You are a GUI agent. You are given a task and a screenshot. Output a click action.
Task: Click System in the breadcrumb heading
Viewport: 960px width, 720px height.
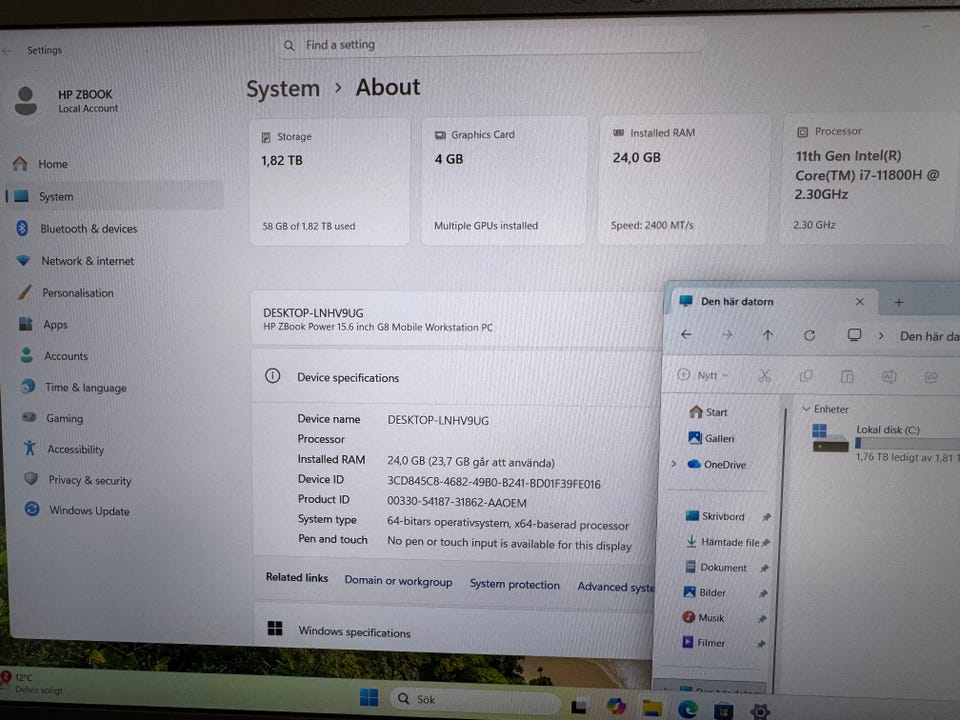click(283, 89)
